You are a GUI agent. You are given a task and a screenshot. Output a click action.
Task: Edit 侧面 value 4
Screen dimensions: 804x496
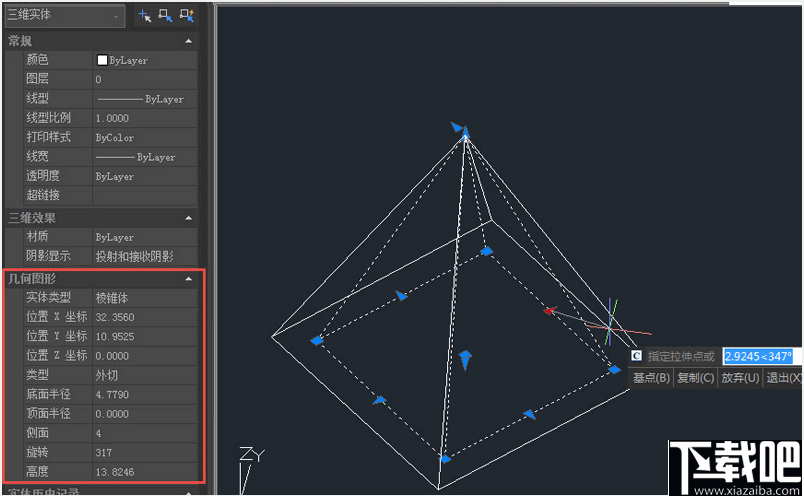point(145,433)
